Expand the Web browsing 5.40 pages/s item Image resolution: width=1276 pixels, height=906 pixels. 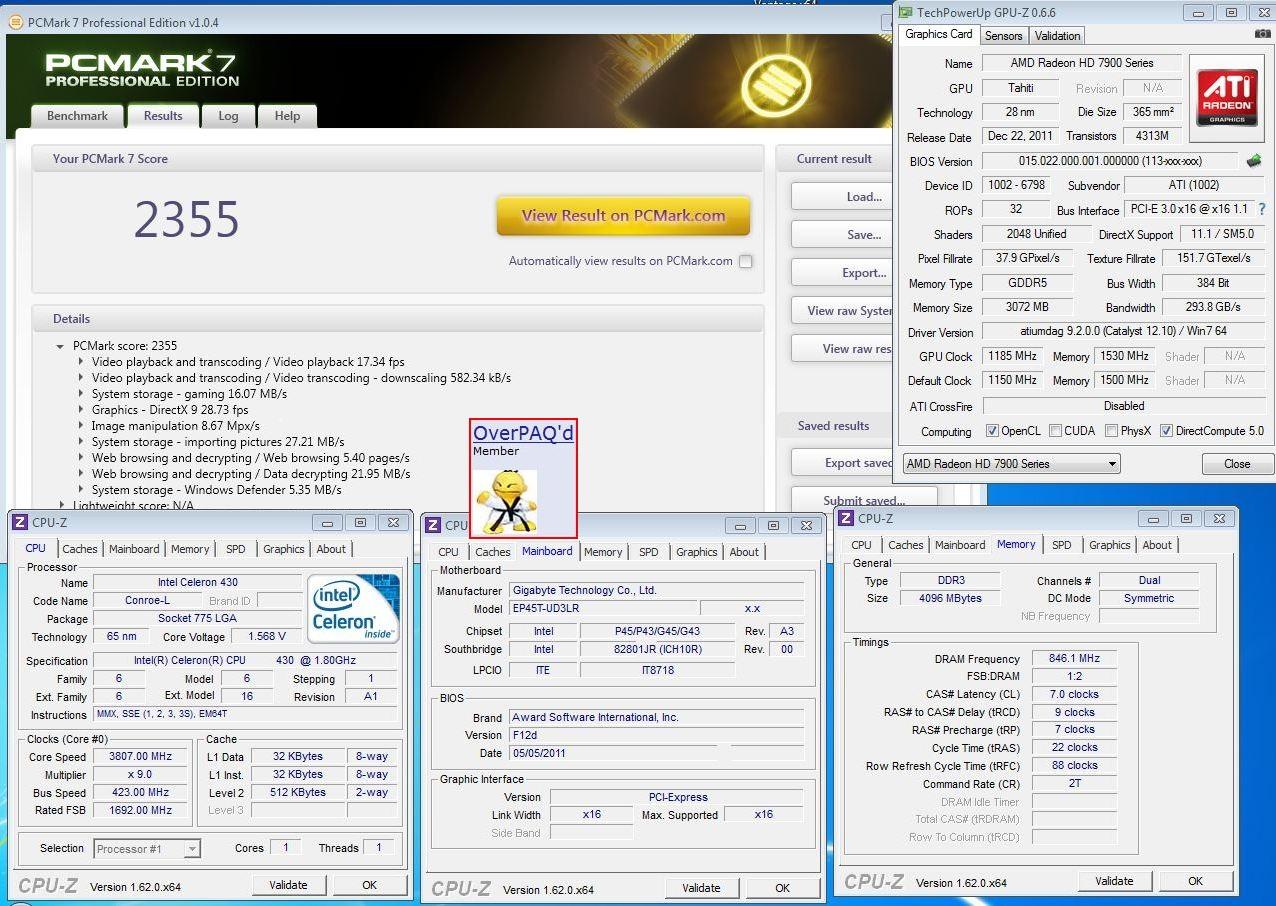82,458
